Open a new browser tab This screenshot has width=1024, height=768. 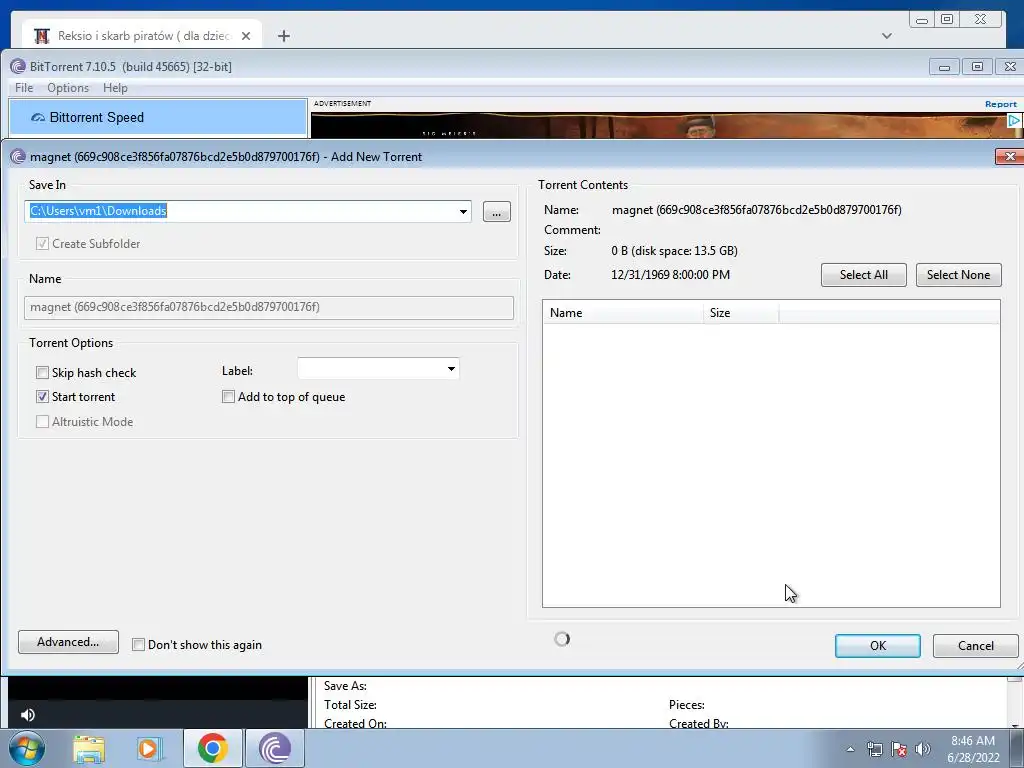click(283, 36)
